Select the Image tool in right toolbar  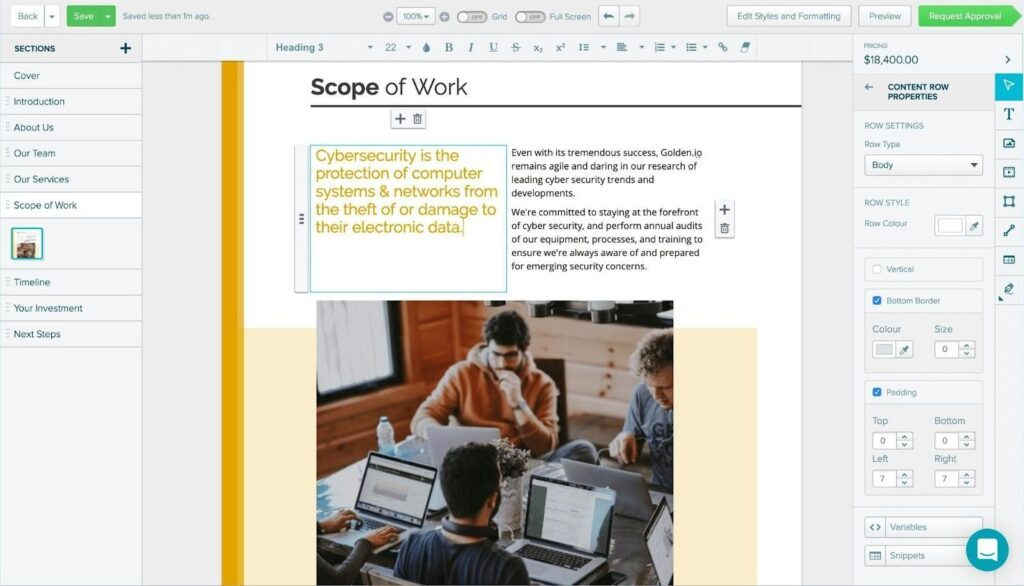(x=1009, y=143)
